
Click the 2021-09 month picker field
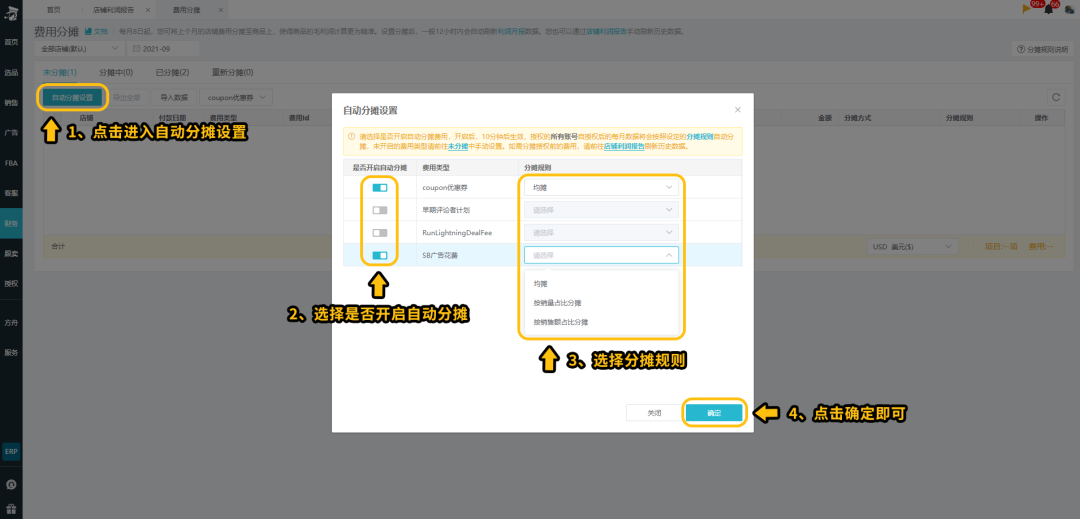pyautogui.click(x=163, y=49)
